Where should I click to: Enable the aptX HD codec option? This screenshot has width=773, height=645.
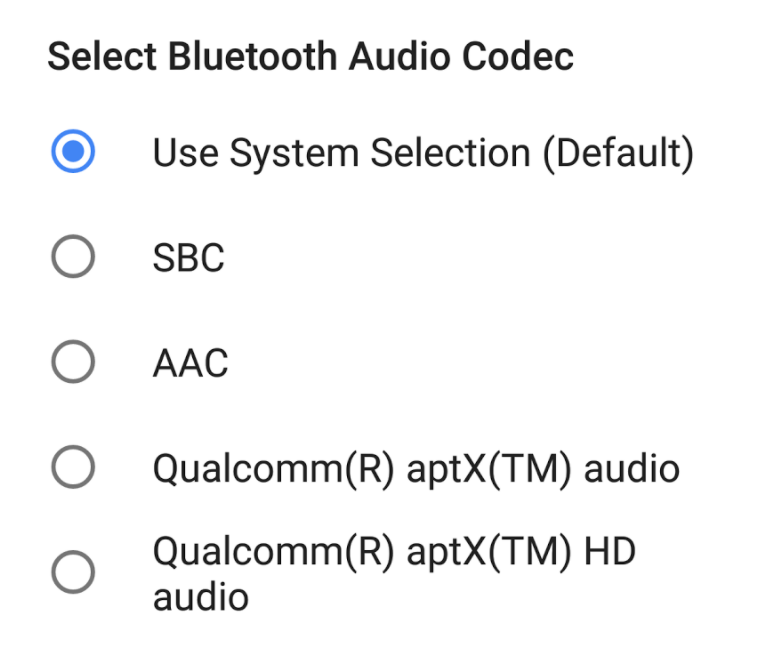73,573
